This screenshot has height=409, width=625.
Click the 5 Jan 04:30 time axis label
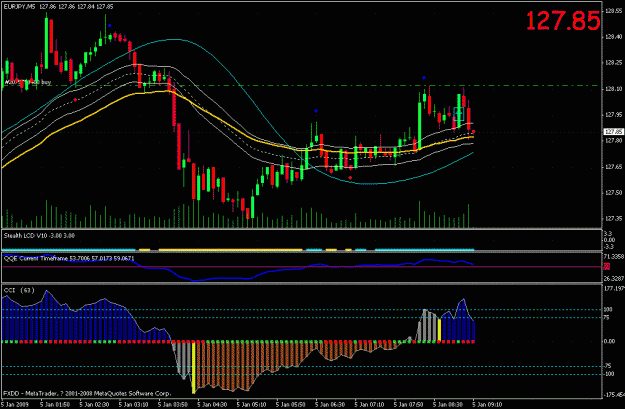212,405
